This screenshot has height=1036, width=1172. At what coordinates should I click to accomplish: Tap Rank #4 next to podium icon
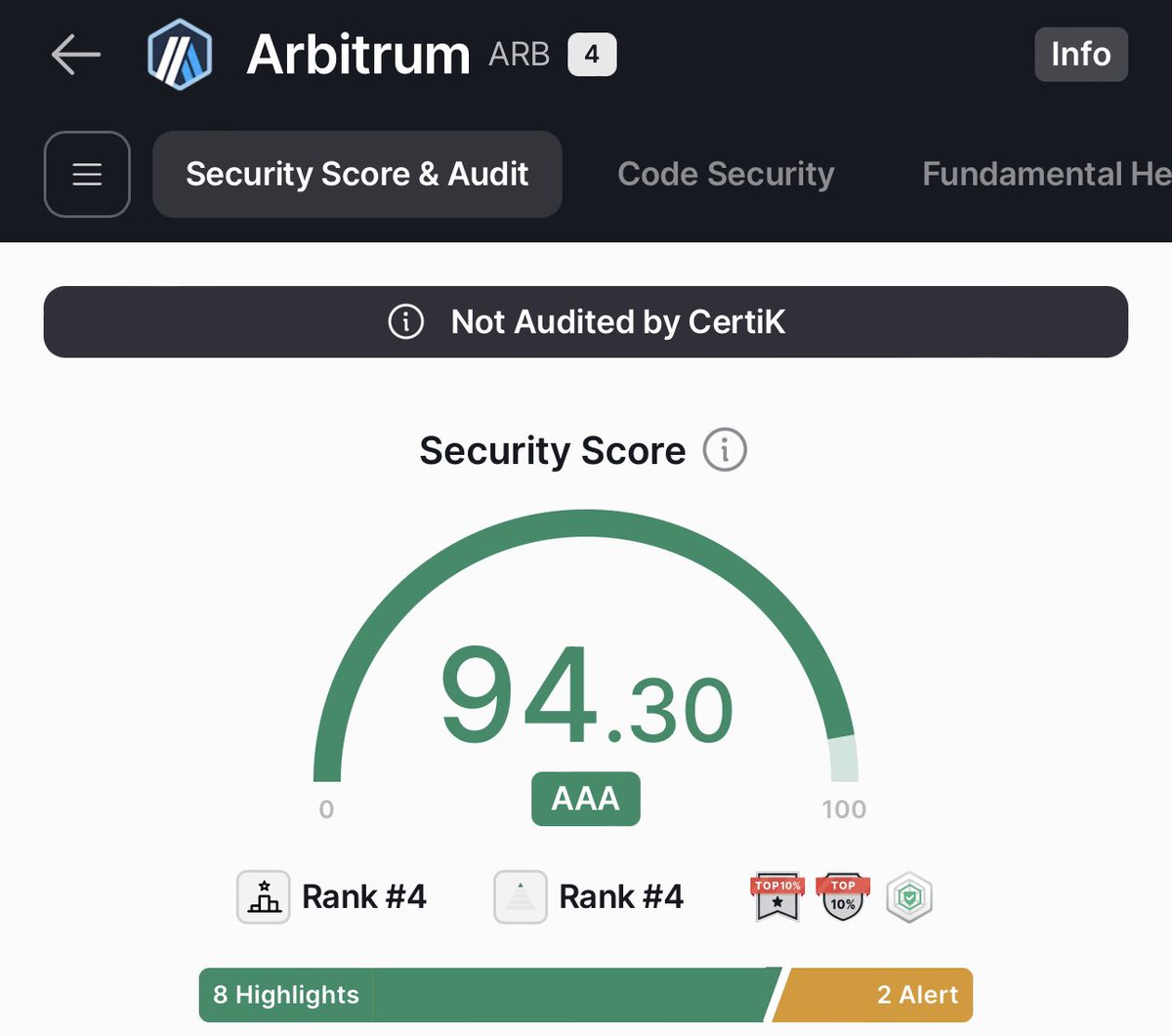click(364, 896)
